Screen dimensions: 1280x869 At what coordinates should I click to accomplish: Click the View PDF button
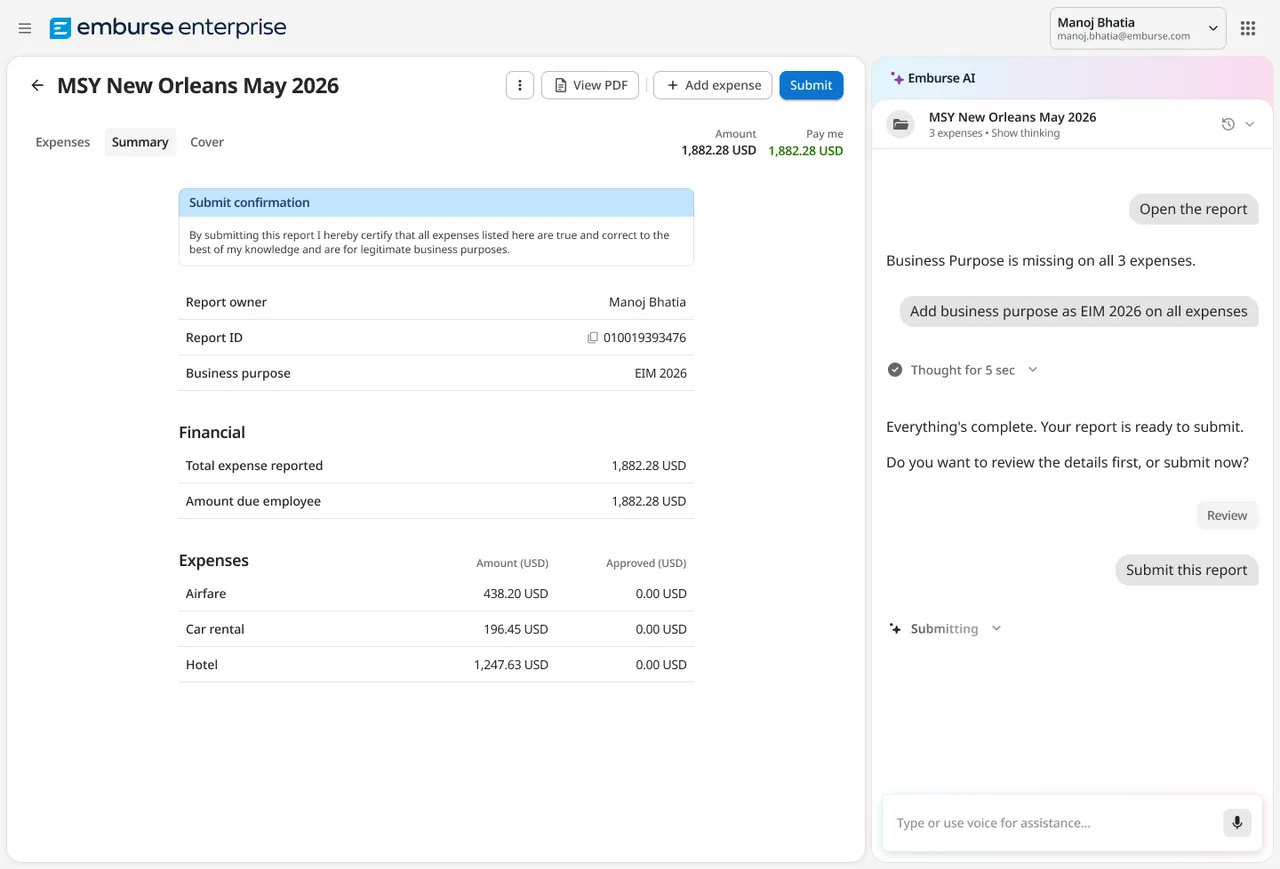[x=590, y=85]
